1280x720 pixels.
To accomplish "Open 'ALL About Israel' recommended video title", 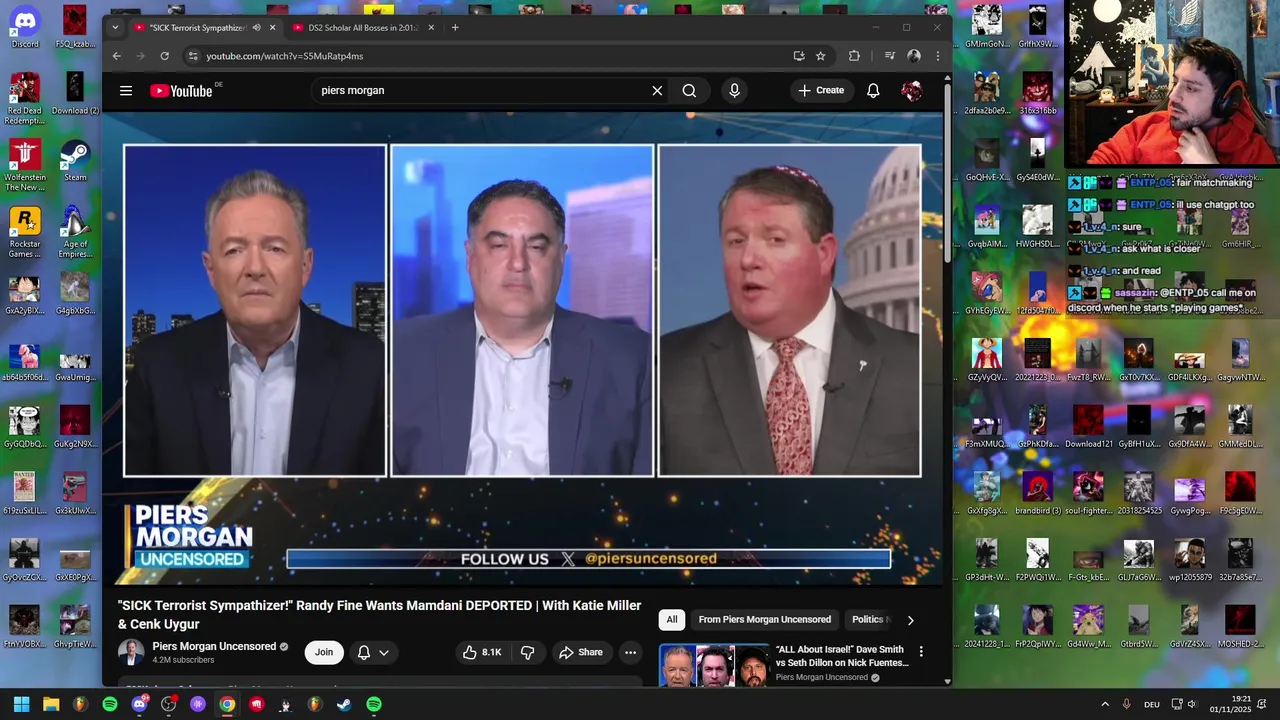I will [842, 656].
